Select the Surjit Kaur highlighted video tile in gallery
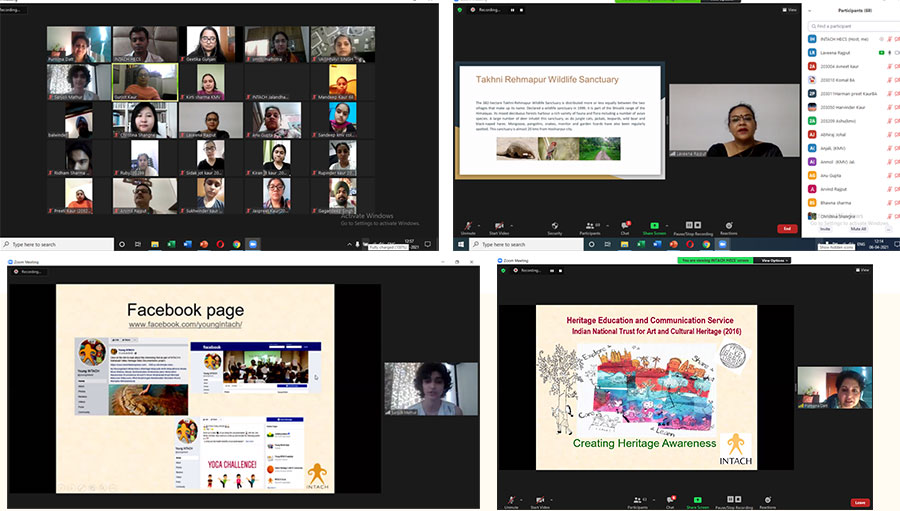The height and width of the screenshot is (511, 900). pos(145,82)
